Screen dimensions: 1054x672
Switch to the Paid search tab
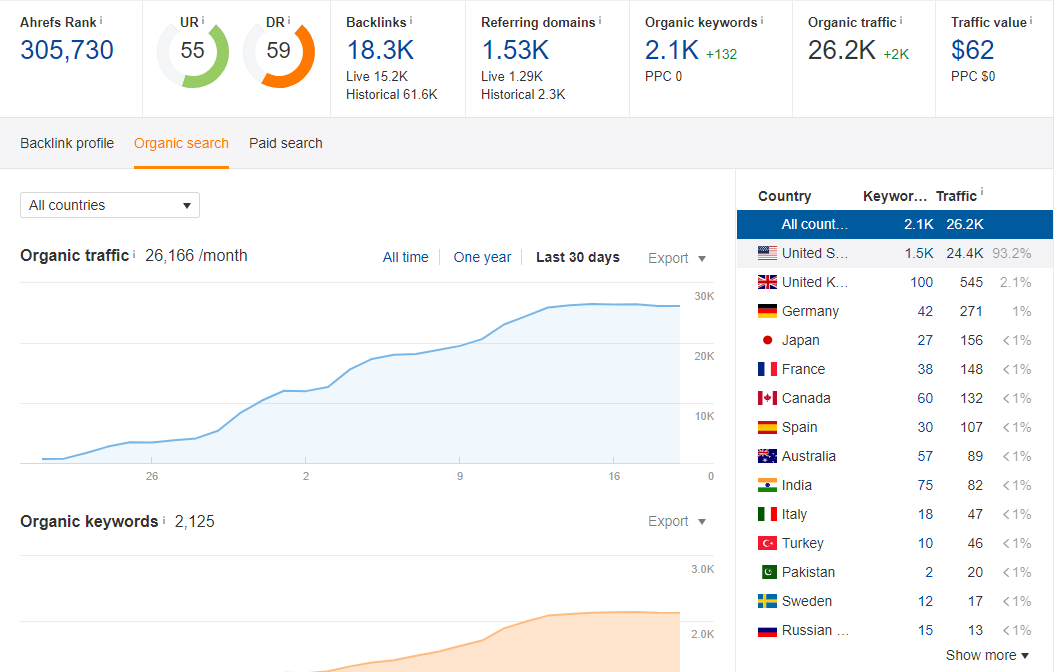pyautogui.click(x=286, y=143)
